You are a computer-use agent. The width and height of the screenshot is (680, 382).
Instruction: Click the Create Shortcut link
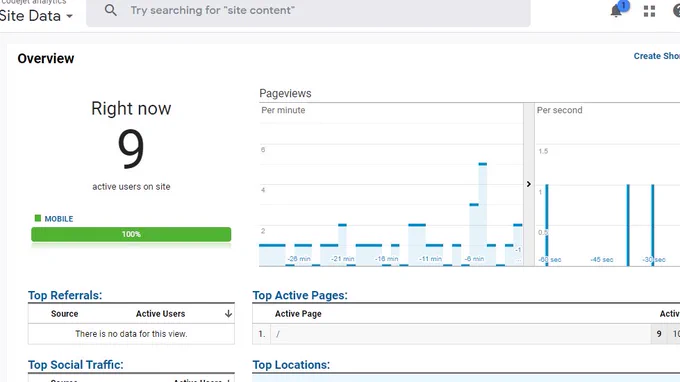point(657,56)
